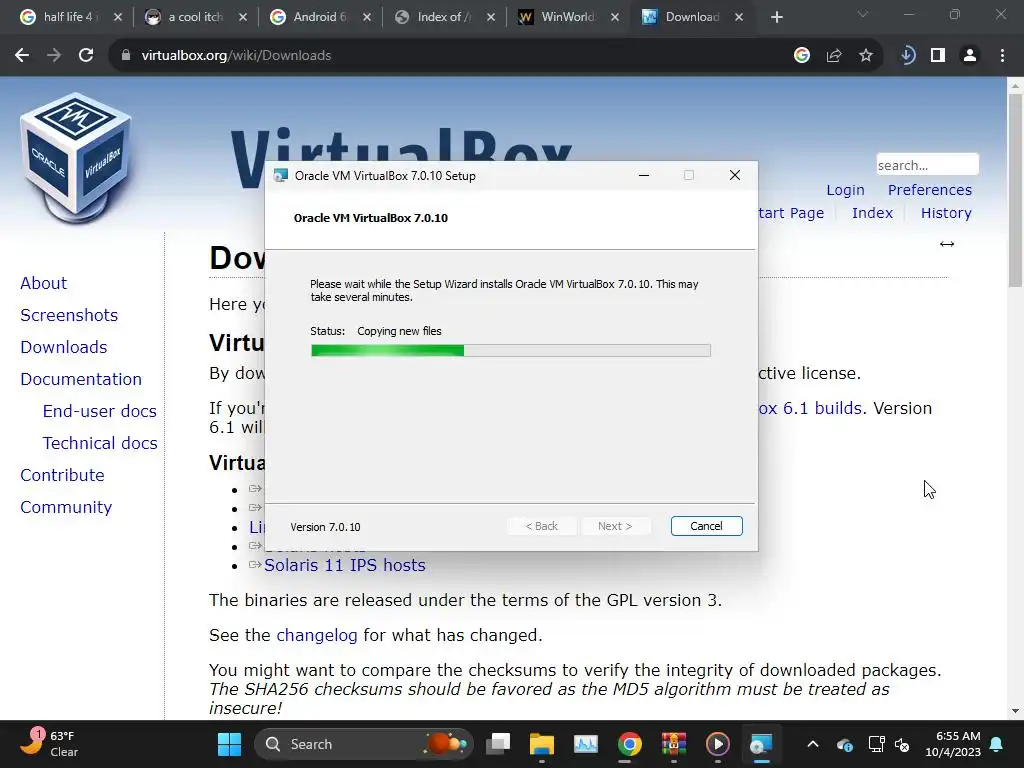Open WinRAR from the taskbar
Viewport: 1024px width, 768px height.
click(x=673, y=744)
